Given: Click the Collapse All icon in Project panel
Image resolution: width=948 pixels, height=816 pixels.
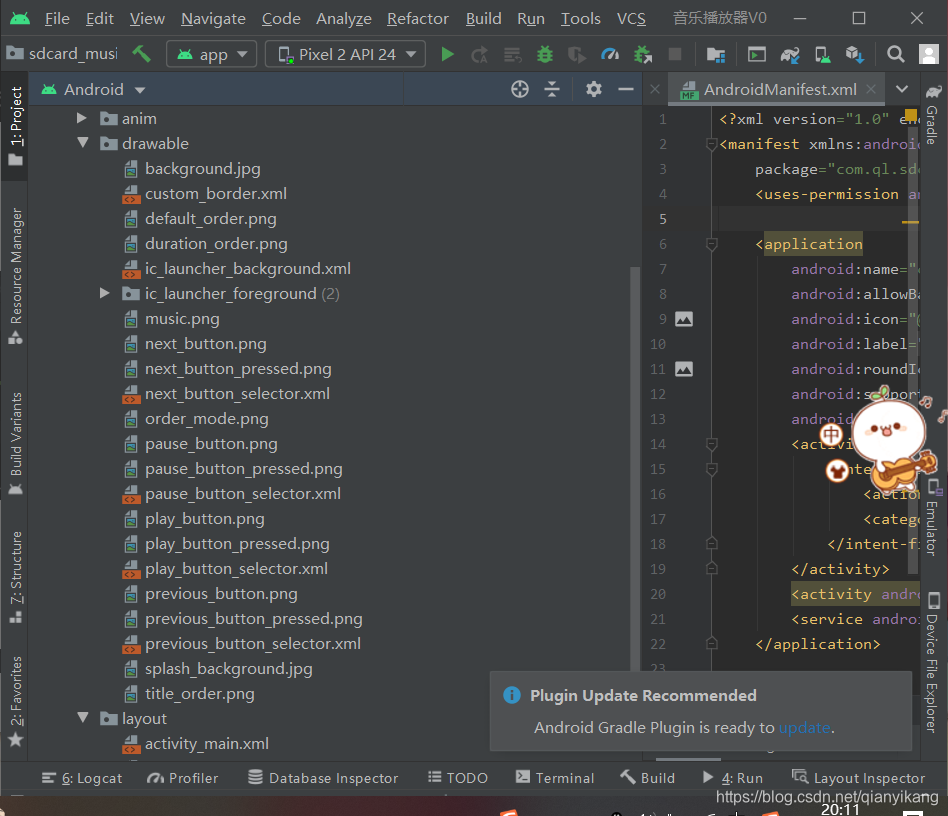Looking at the screenshot, I should tap(552, 89).
